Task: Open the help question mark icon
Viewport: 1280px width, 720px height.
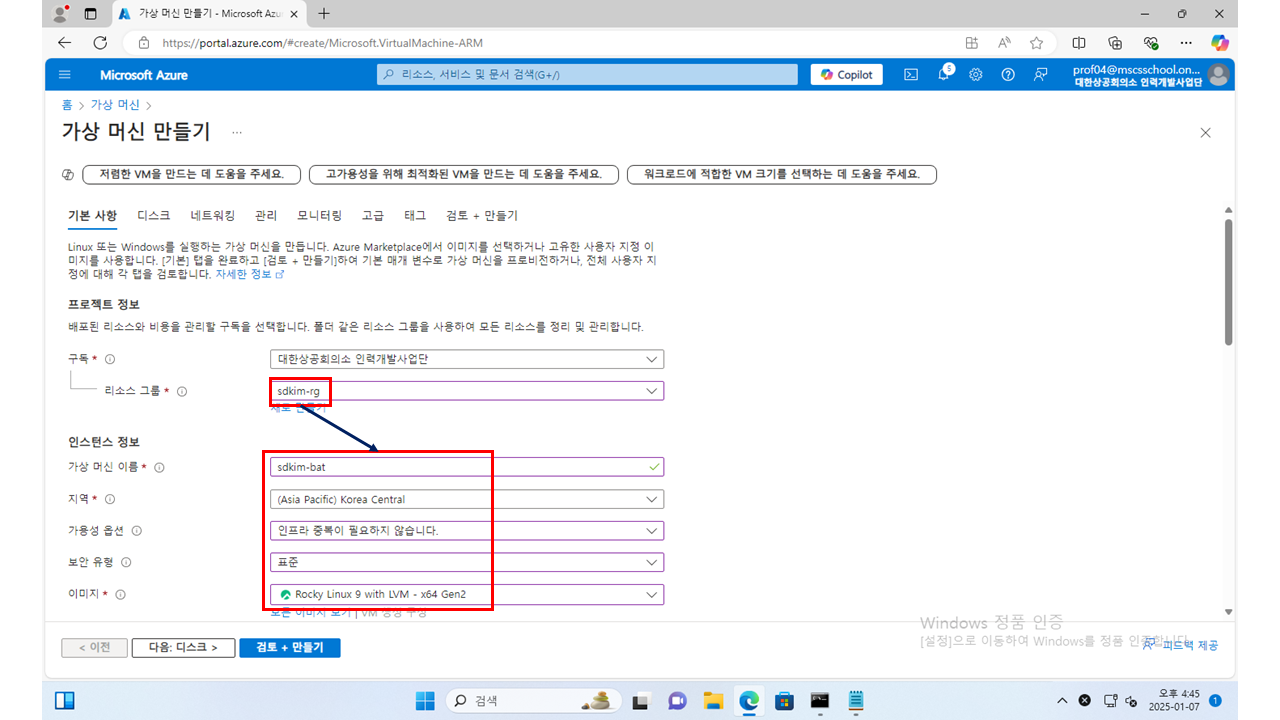Action: [x=1008, y=75]
